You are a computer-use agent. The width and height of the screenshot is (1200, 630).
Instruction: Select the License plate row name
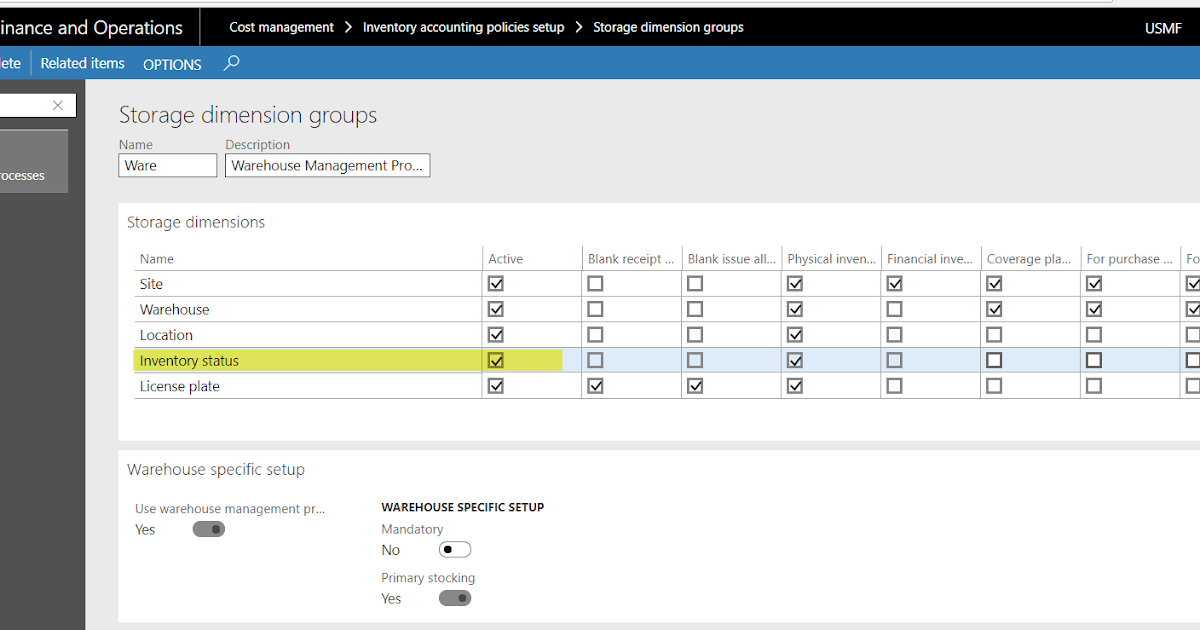coord(180,386)
